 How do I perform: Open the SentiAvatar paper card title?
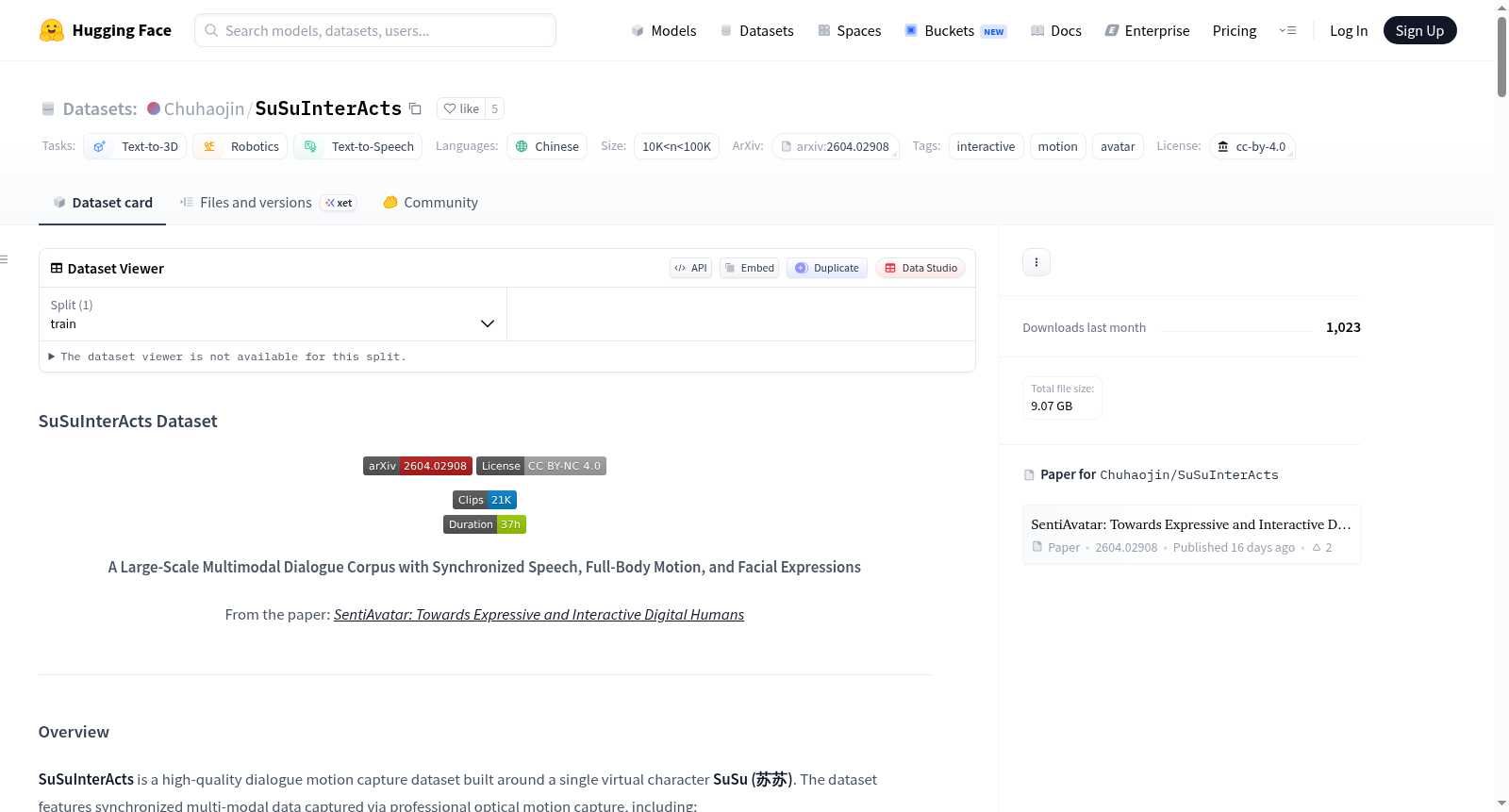(1191, 524)
